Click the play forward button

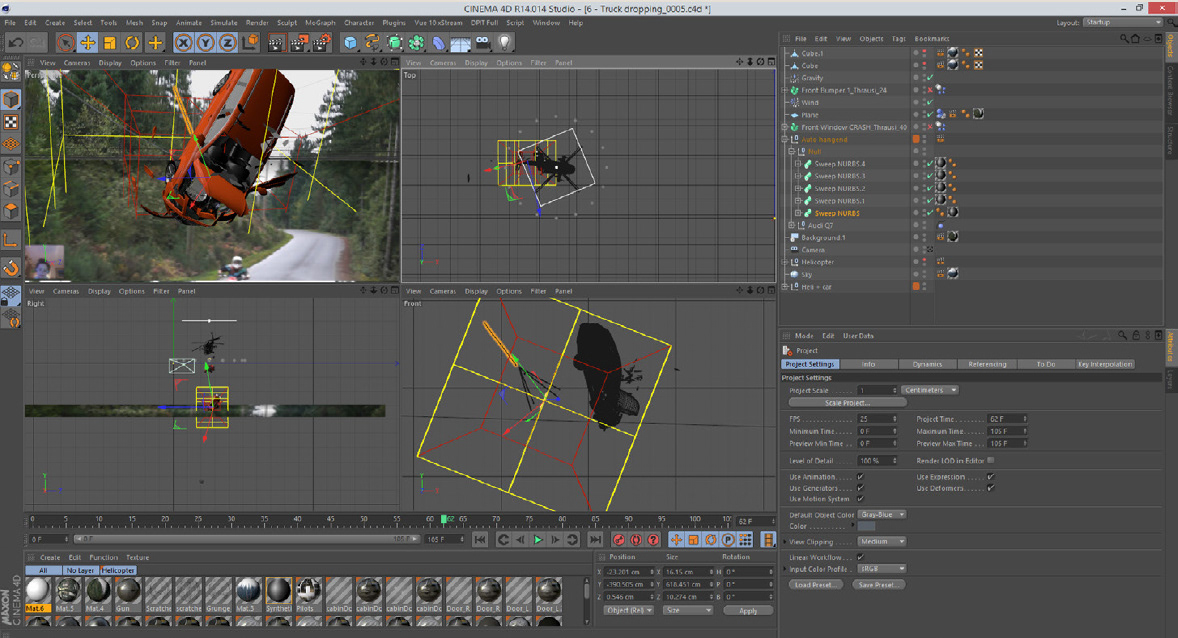tap(538, 540)
